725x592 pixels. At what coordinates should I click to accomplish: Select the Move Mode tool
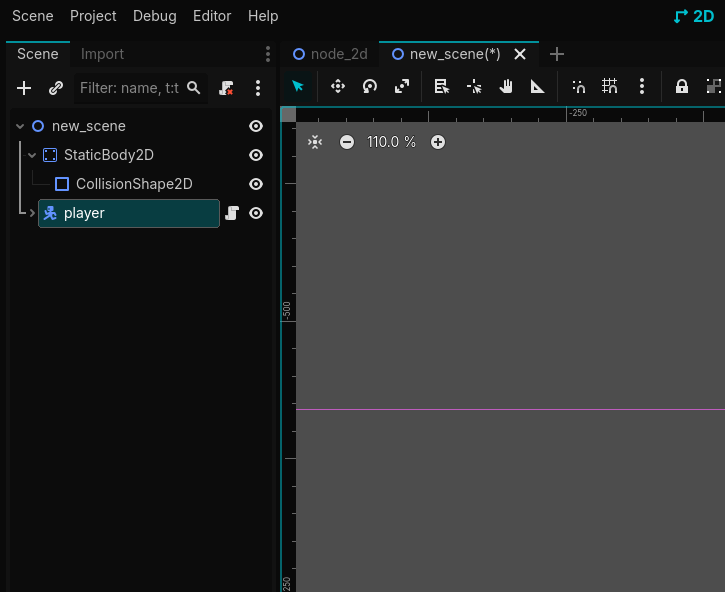coord(338,87)
